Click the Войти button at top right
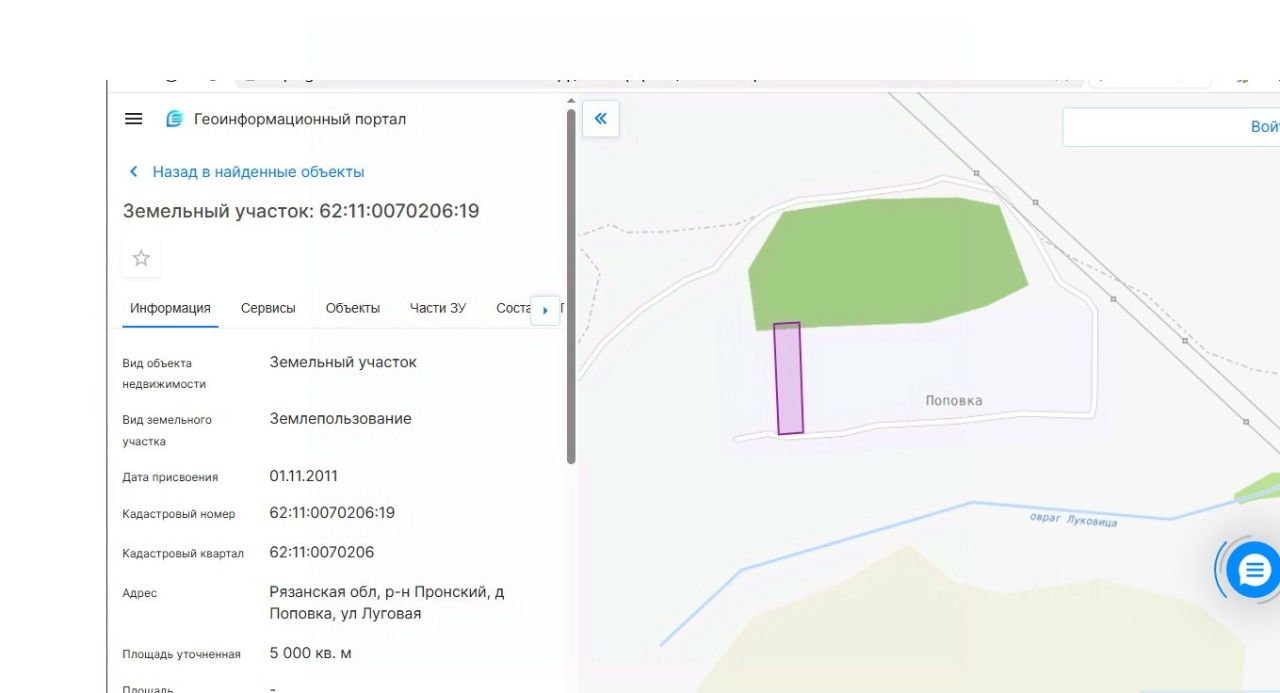This screenshot has width=1280, height=693. [1171, 127]
